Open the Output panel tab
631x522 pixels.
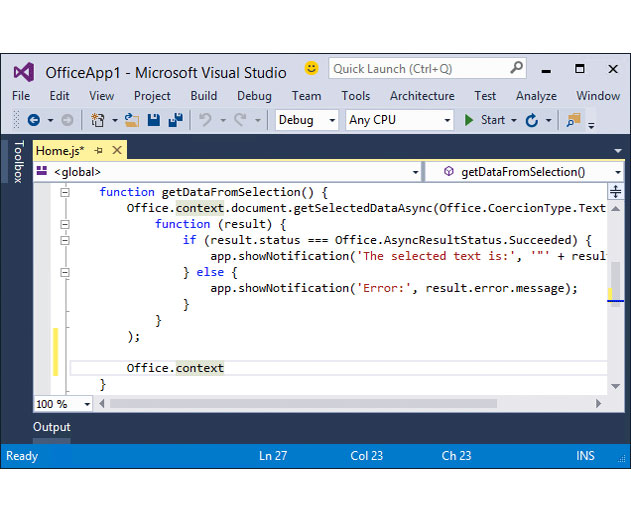click(x=52, y=427)
